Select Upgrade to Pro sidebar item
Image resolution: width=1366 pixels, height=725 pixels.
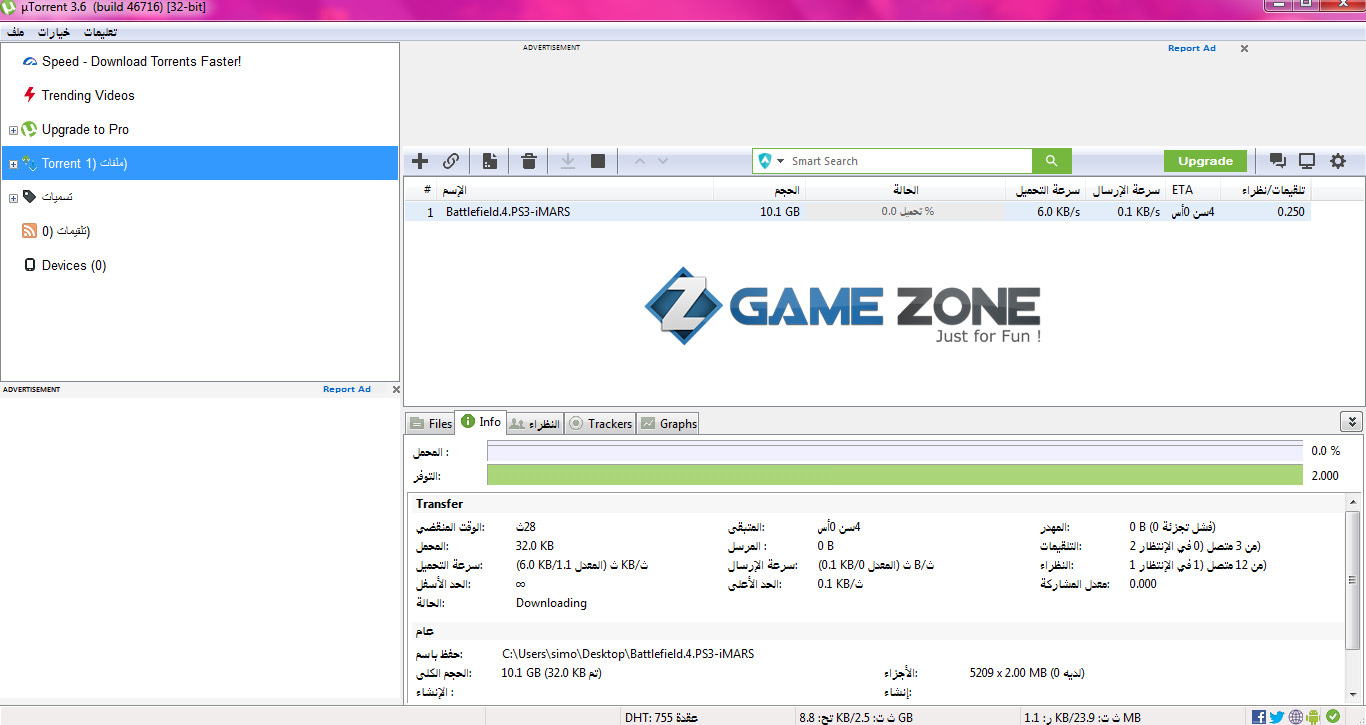[x=85, y=129]
